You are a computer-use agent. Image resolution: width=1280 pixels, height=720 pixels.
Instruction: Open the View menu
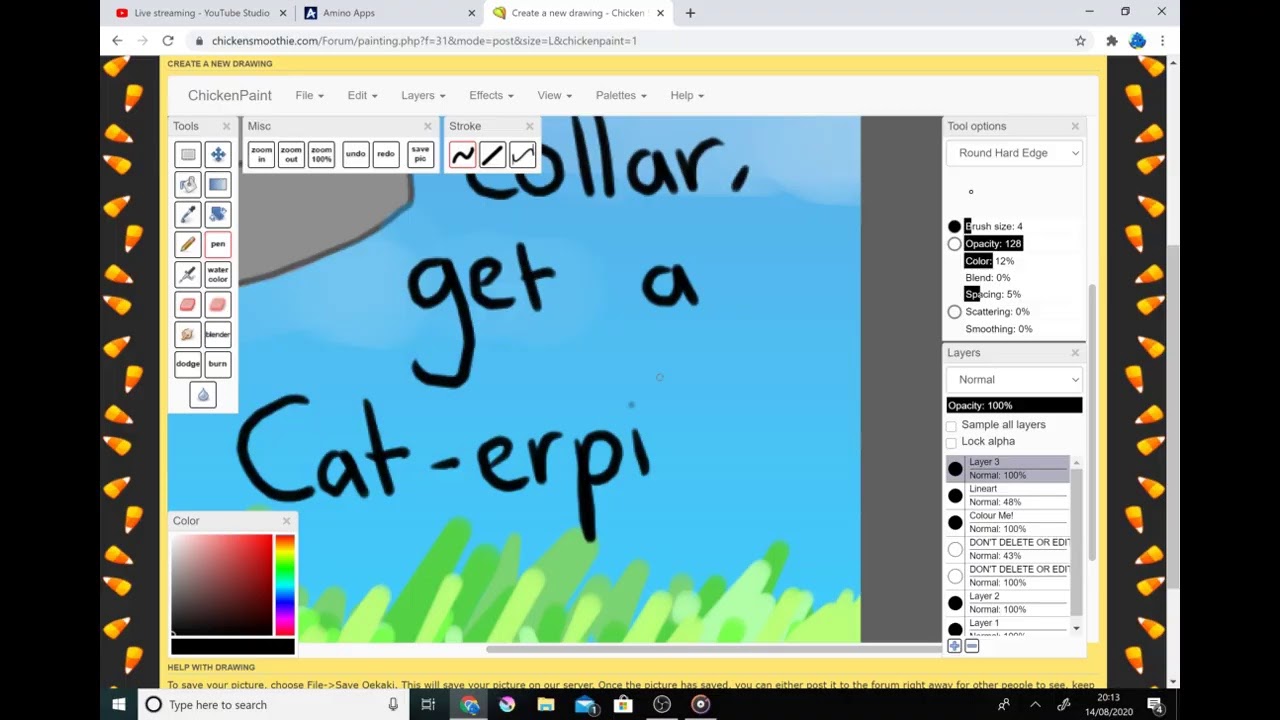[554, 95]
